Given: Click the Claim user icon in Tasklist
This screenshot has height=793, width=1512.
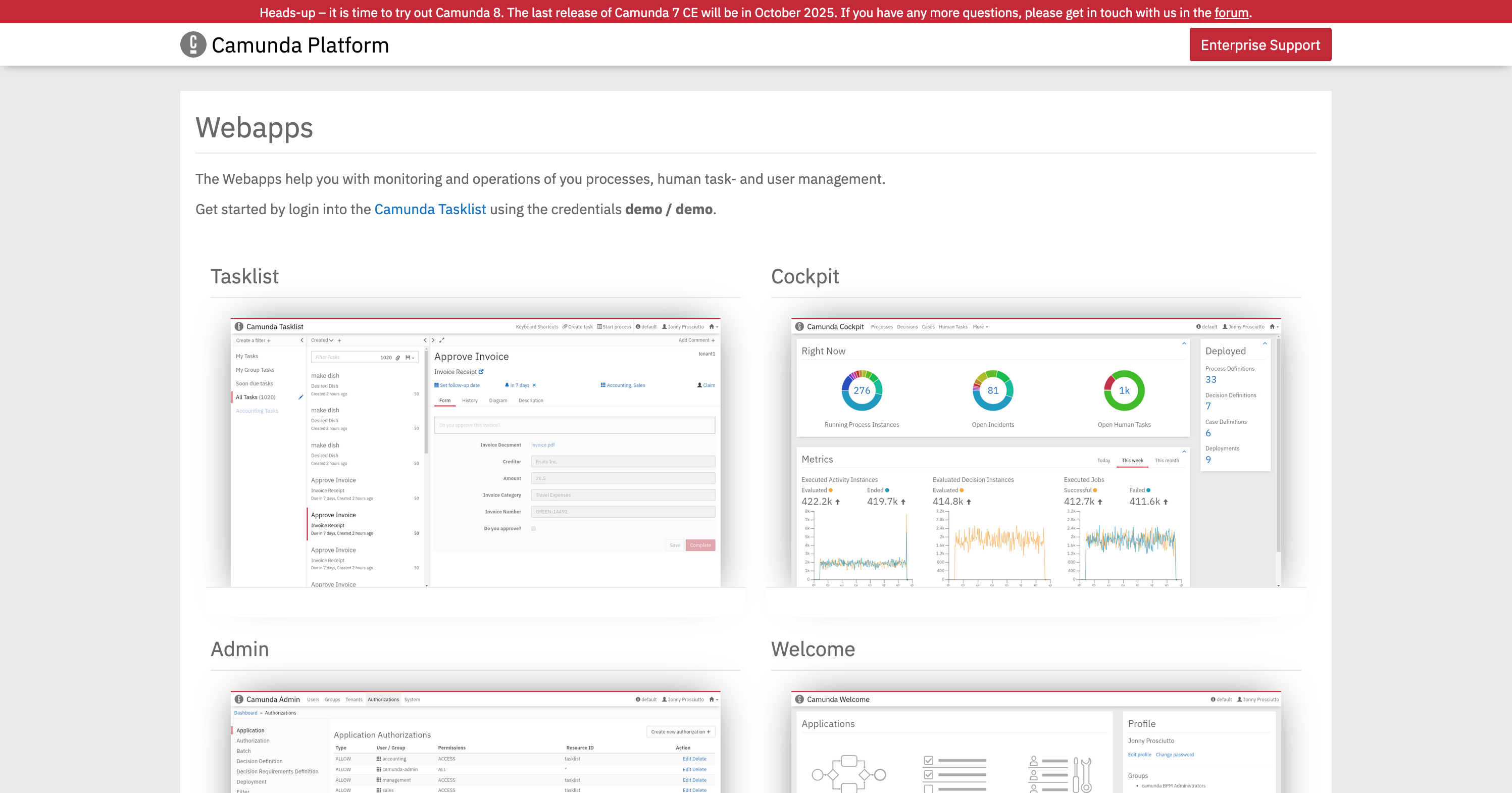Looking at the screenshot, I should pyautogui.click(x=699, y=386).
